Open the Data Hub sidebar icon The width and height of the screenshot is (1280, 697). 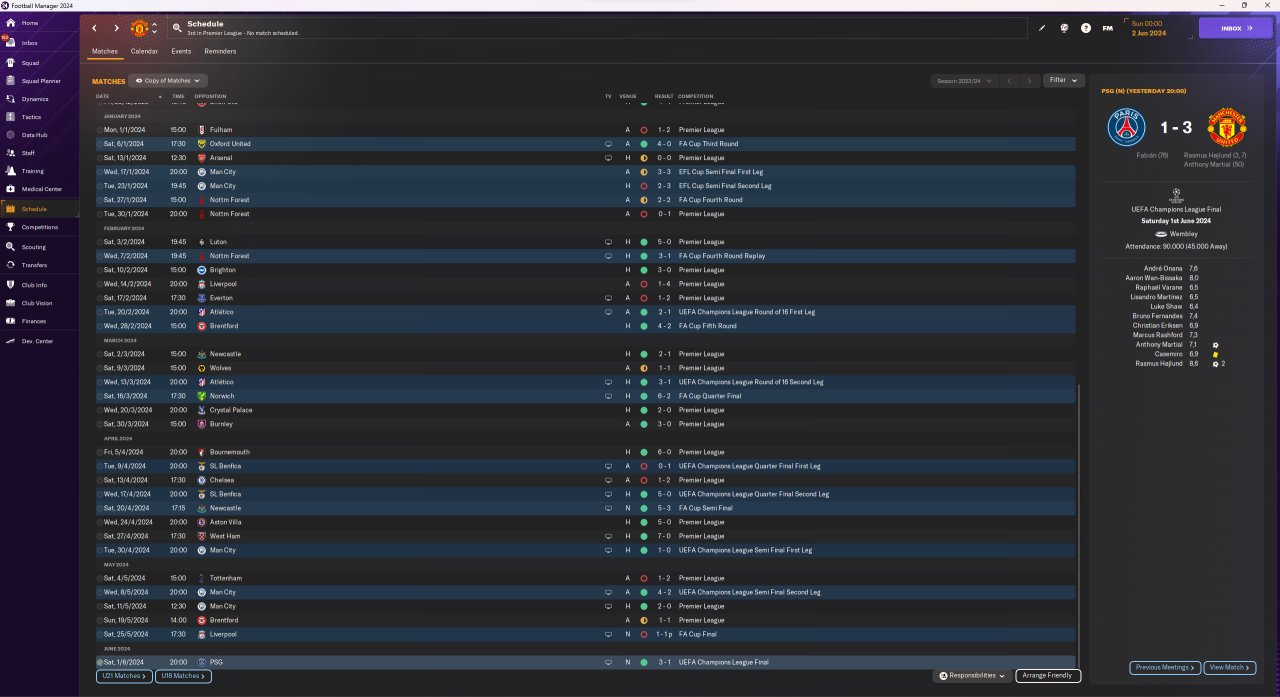11,135
